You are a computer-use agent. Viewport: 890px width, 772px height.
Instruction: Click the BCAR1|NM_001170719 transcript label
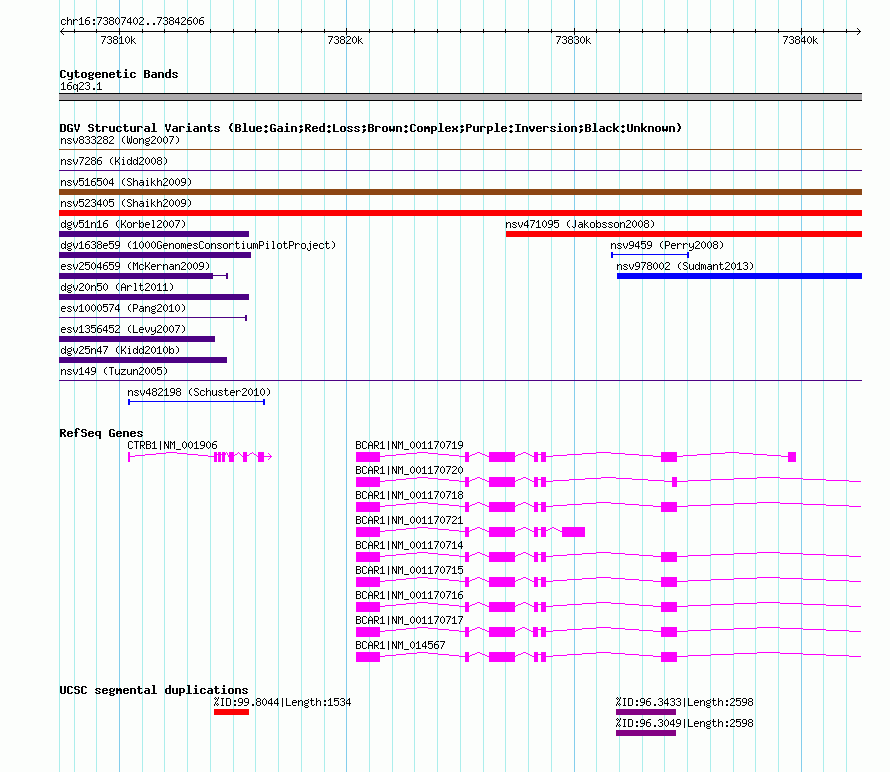click(409, 445)
